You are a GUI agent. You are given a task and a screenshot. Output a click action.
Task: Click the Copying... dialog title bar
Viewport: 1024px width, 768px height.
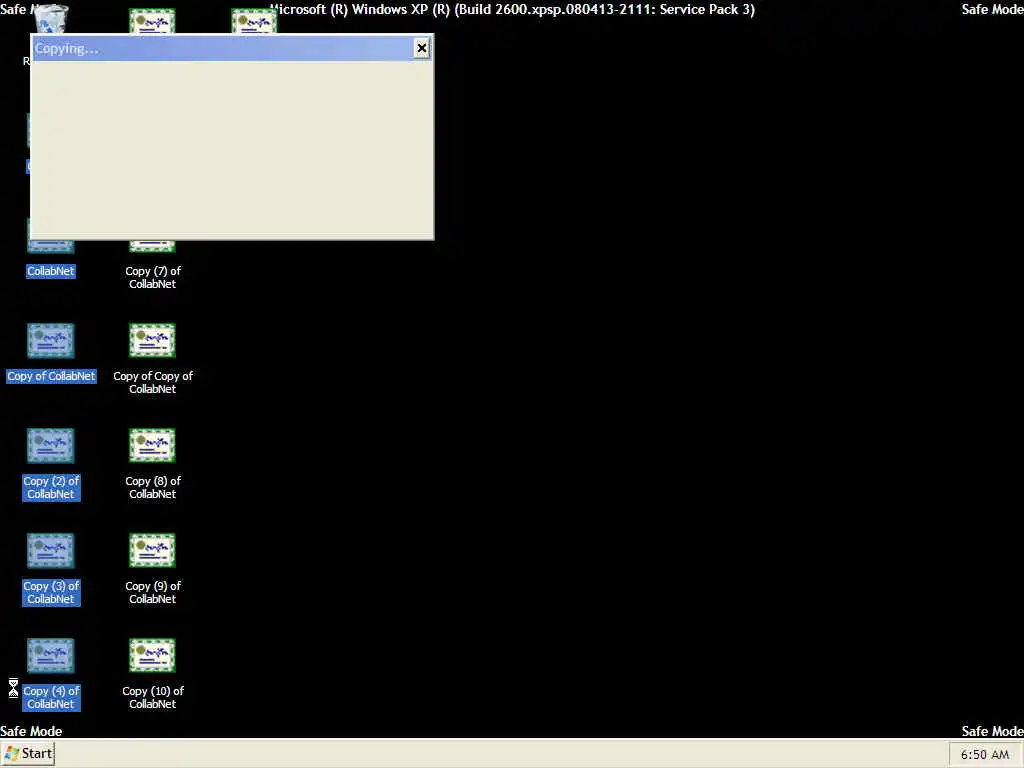tap(232, 48)
